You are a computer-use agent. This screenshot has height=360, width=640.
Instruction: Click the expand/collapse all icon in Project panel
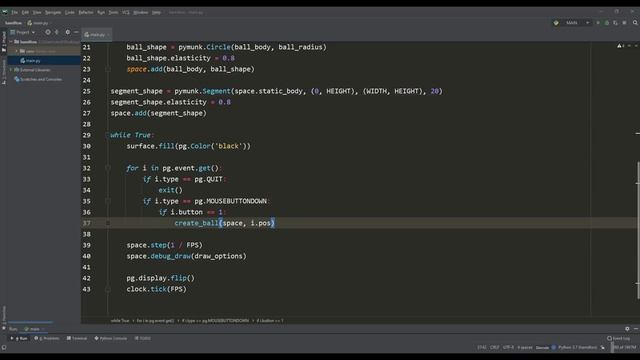click(57, 32)
